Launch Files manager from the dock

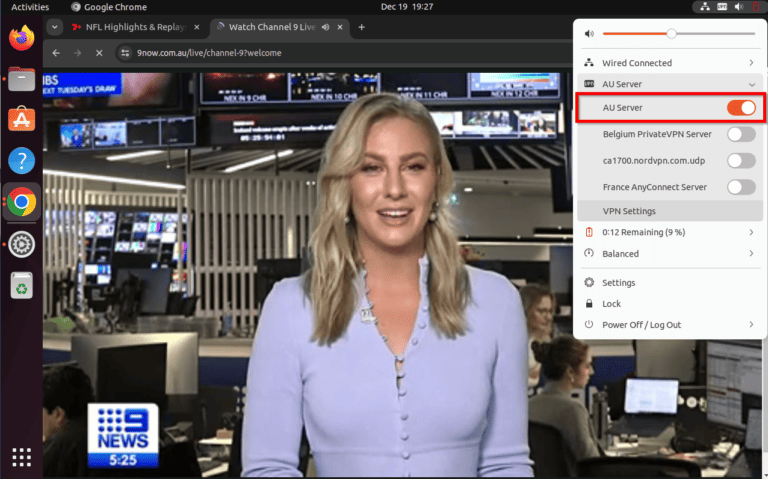click(x=21, y=79)
